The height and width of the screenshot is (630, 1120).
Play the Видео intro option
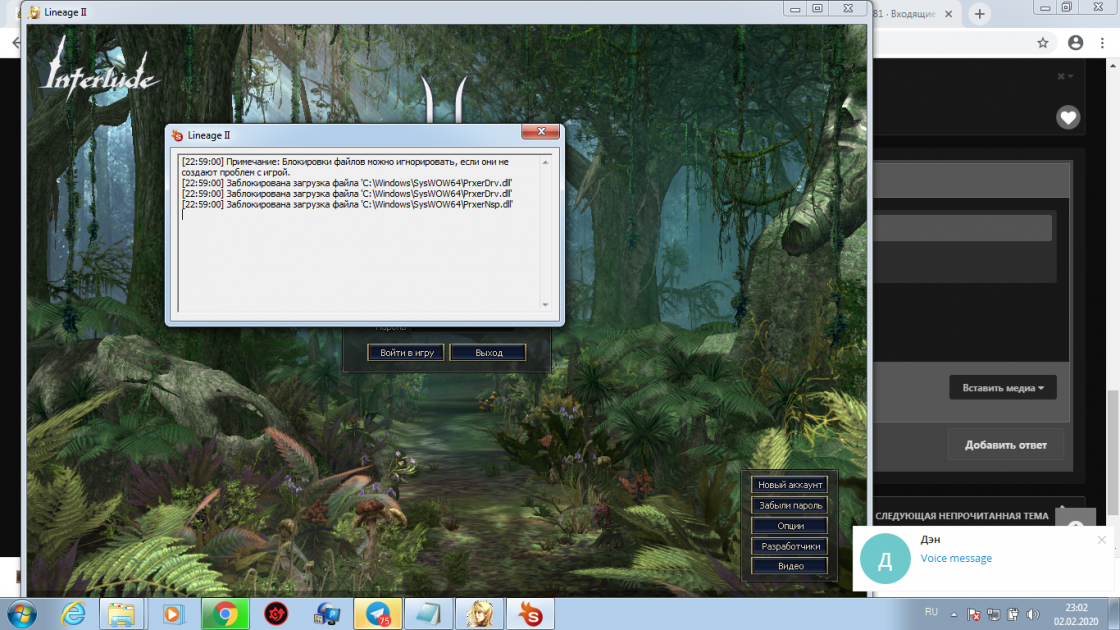[x=790, y=566]
